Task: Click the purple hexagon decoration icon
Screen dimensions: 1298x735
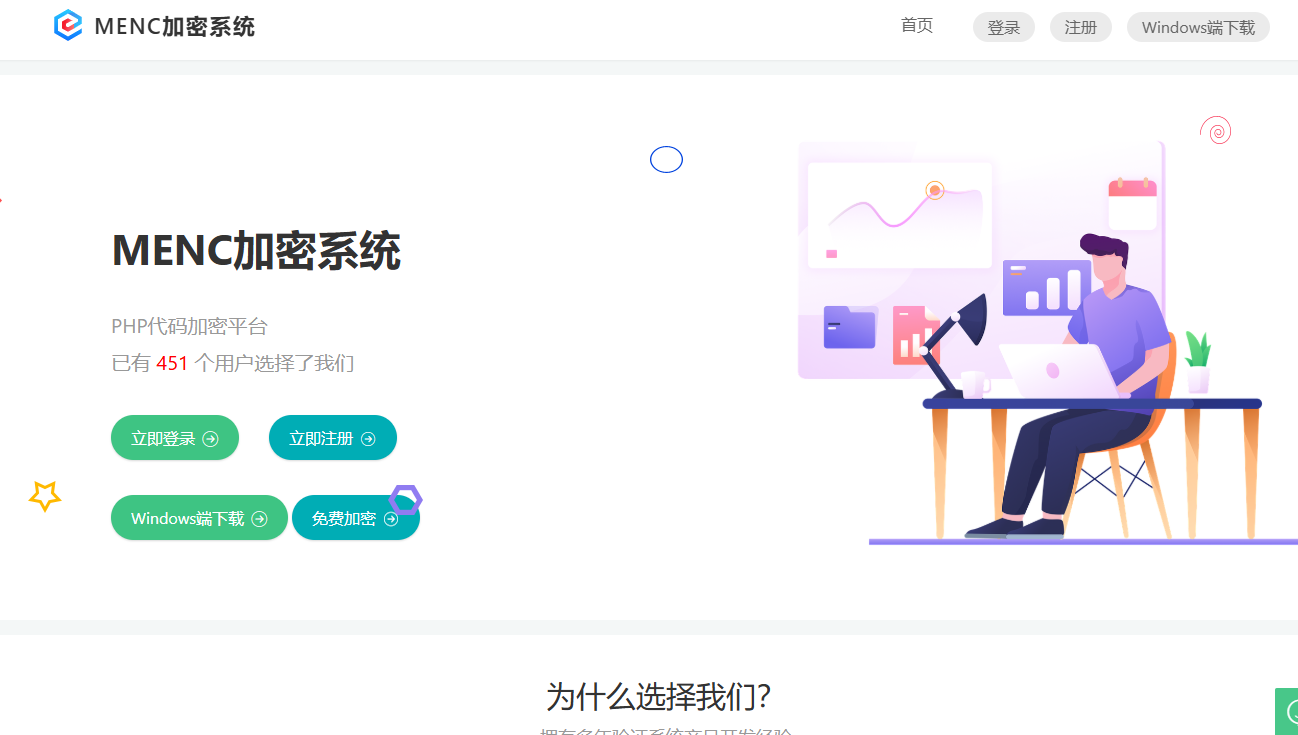Action: pyautogui.click(x=405, y=499)
